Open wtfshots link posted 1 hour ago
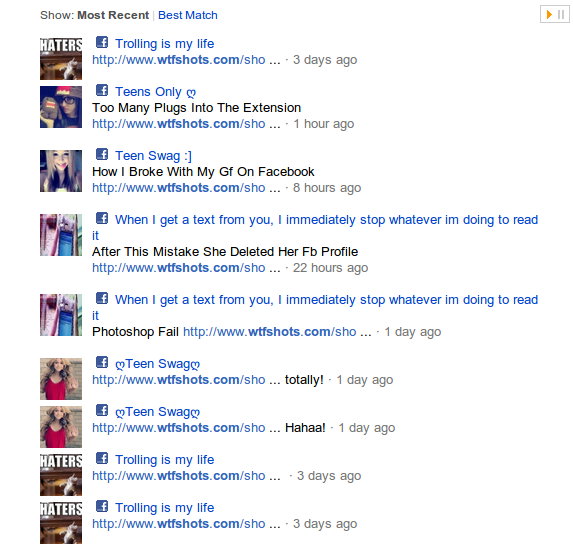The height and width of the screenshot is (558, 573). [186, 124]
